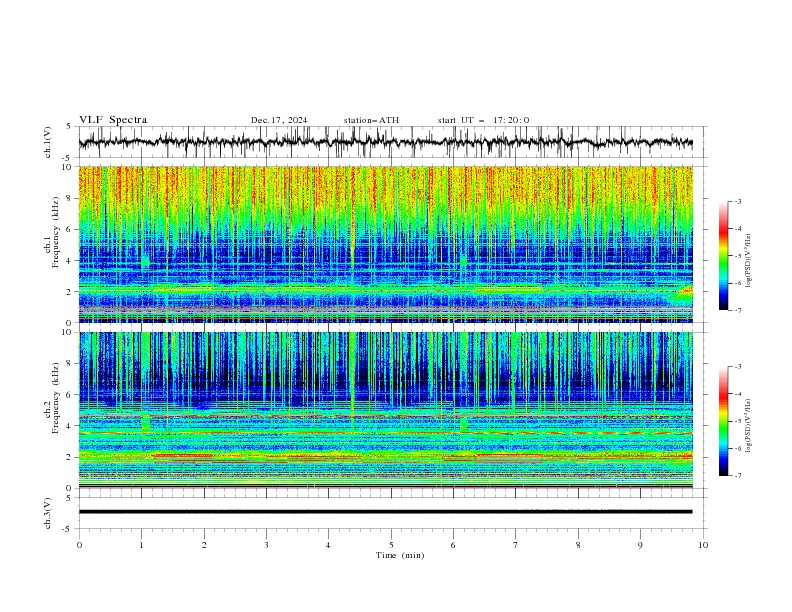This screenshot has height=612, width=792.
Task: Click the "start UT = 17:20:0" text
Action: click(x=483, y=120)
